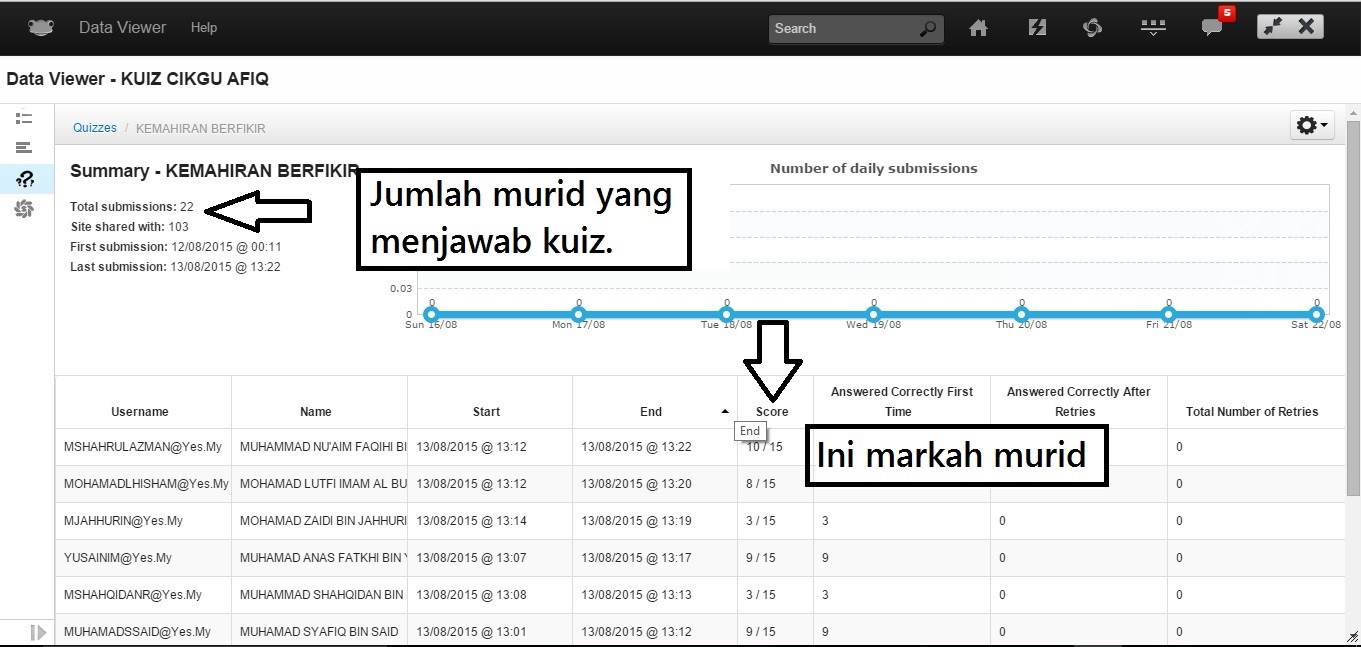Viewport: 1361px width, 647px height.
Task: Open the apps grid dropdown in the top bar
Action: (x=1152, y=27)
